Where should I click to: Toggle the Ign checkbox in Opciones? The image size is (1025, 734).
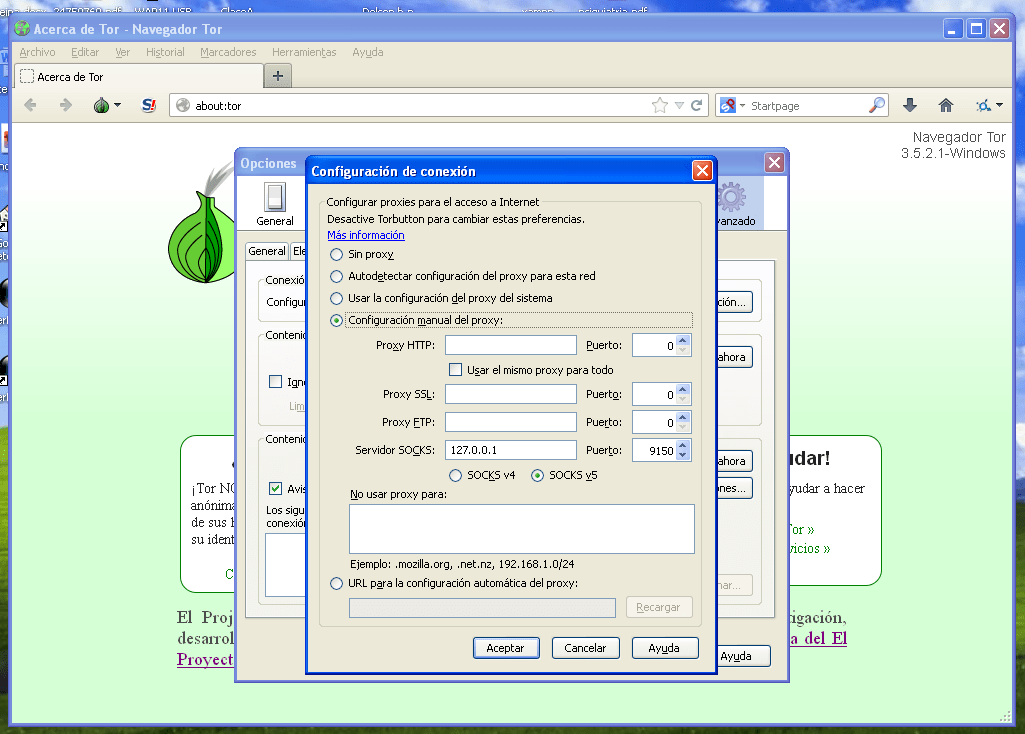(x=276, y=382)
